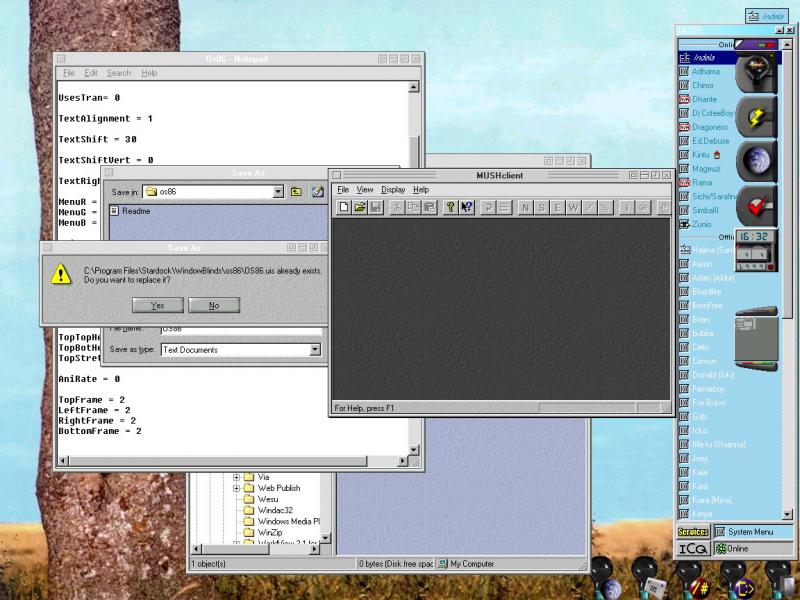
Task: Select Dragoness in the ICQ contact list
Action: tap(710, 127)
